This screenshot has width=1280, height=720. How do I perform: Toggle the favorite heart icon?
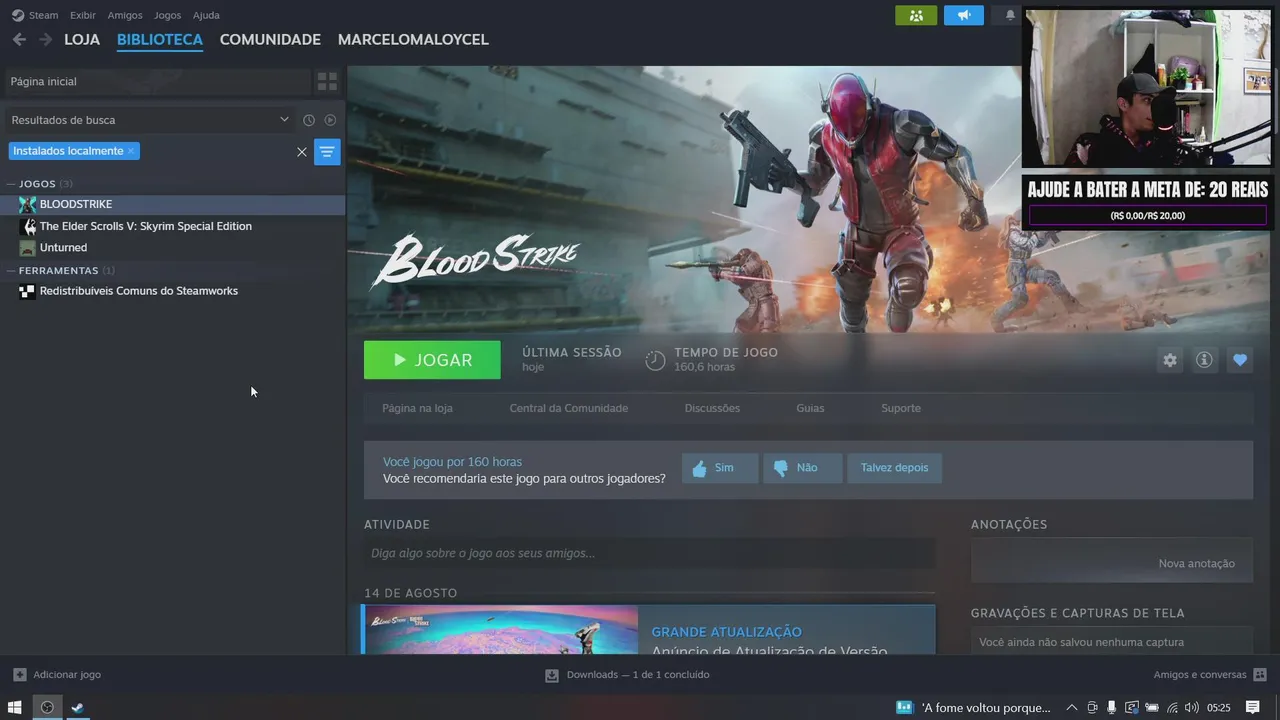coord(1240,360)
